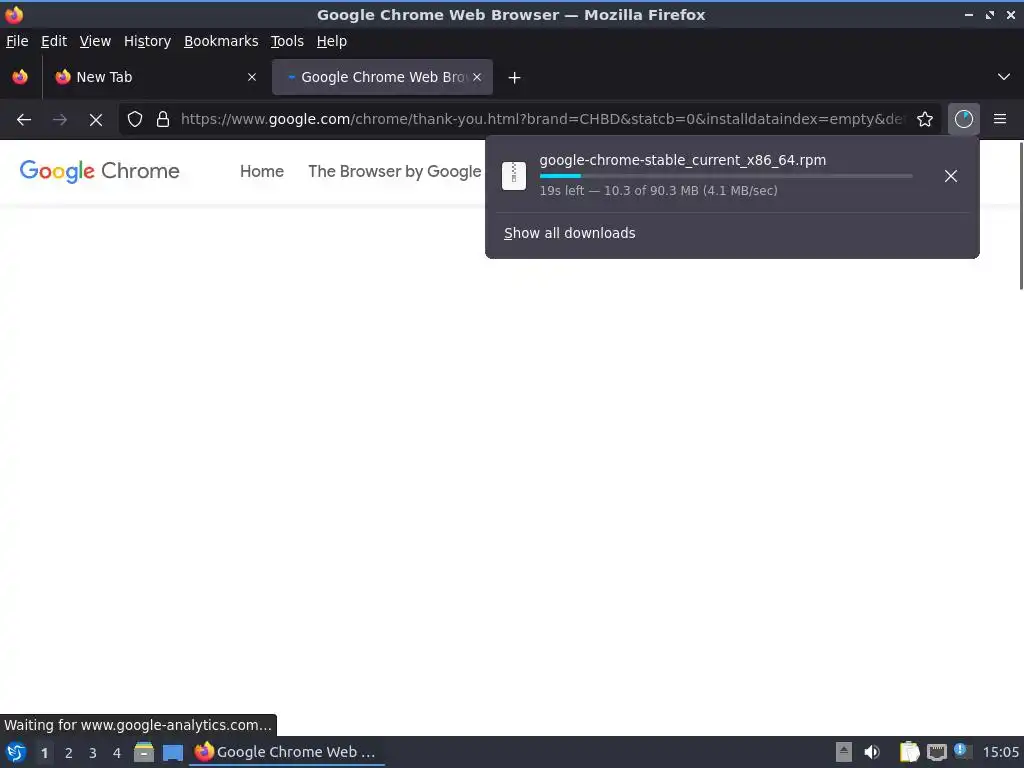Click the removable media eject tray icon
This screenshot has width=1024, height=768.
pos(844,752)
